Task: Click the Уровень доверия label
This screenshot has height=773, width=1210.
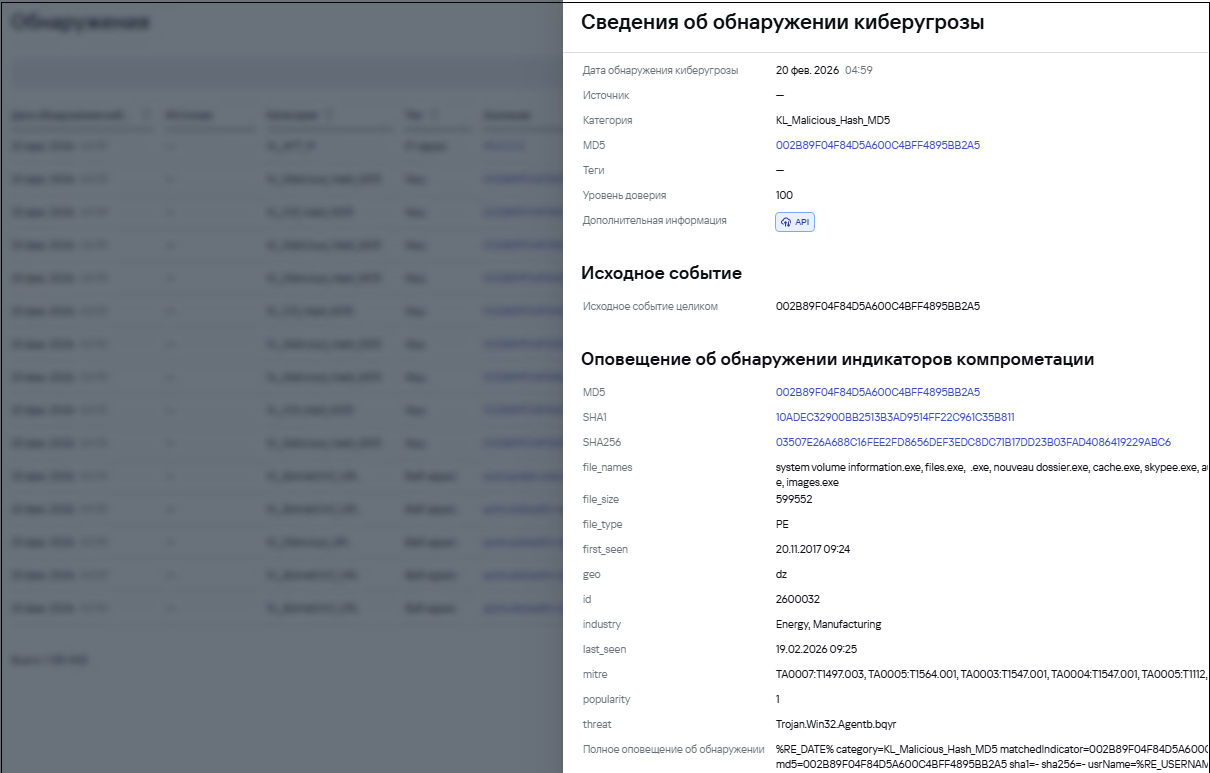Action: pyautogui.click(x=624, y=195)
